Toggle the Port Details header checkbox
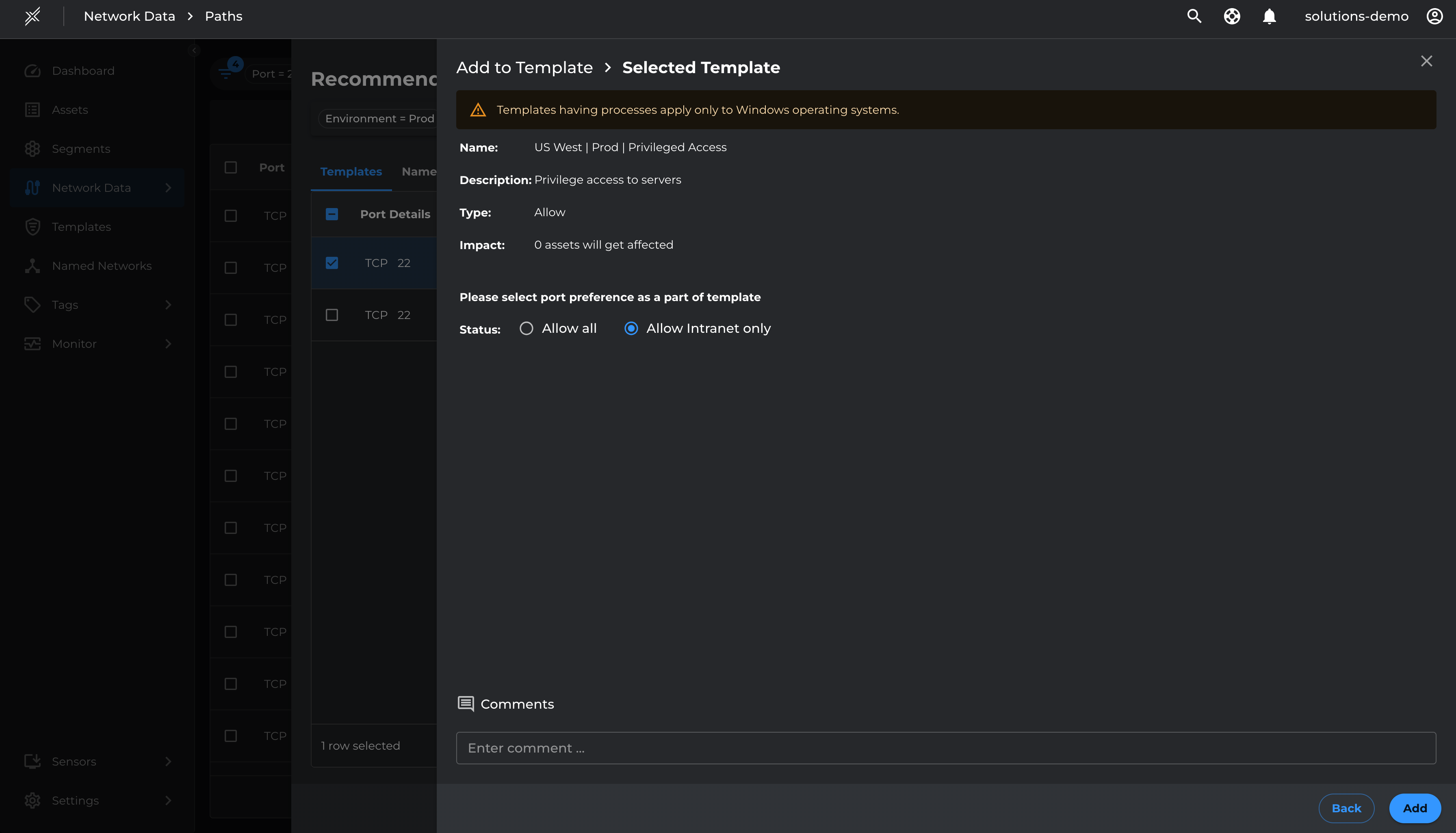Viewport: 1456px width, 833px height. [x=331, y=214]
